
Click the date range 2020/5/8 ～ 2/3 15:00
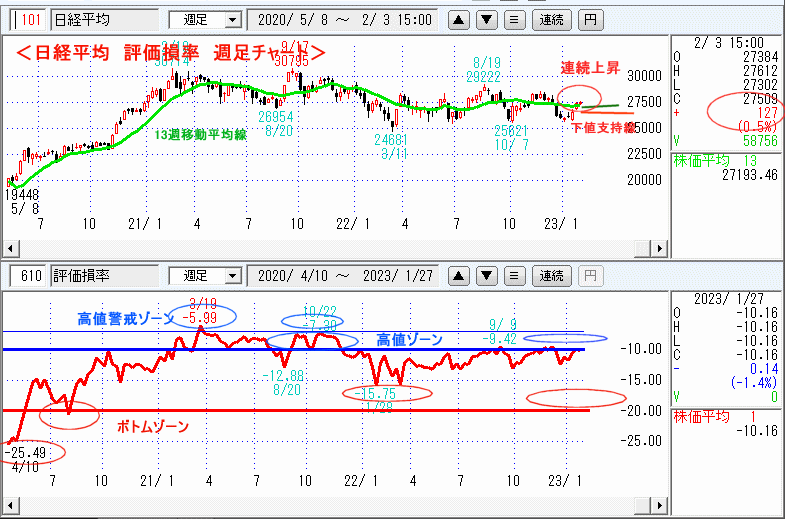click(344, 20)
